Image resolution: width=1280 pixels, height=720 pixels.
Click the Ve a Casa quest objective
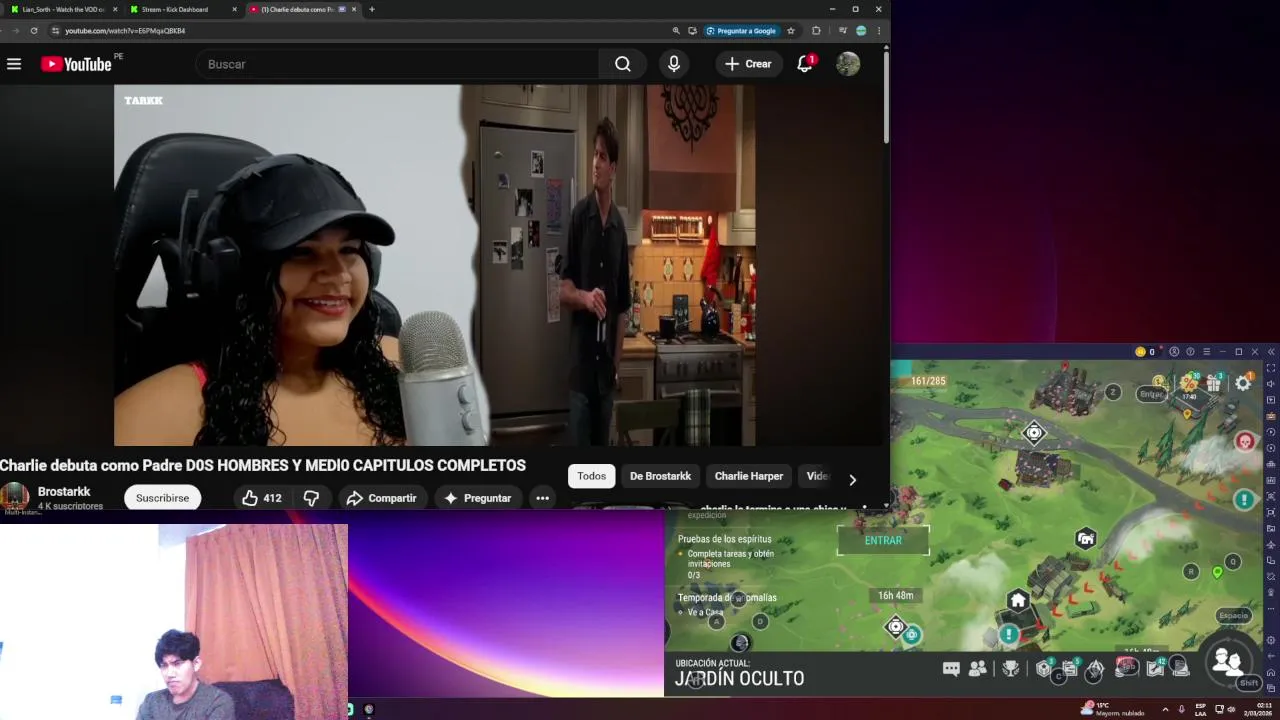tap(705, 612)
